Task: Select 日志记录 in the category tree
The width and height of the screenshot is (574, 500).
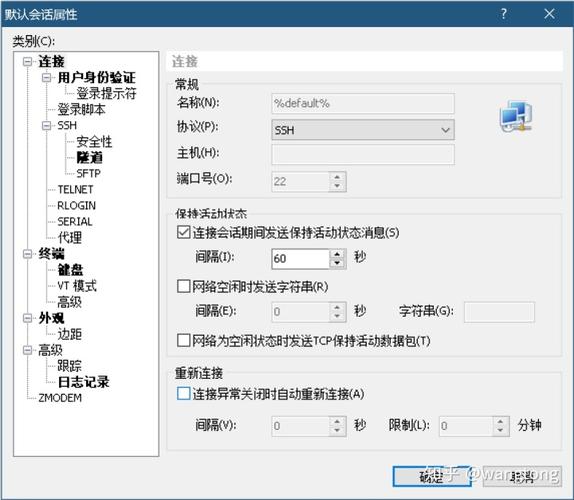Action: pyautogui.click(x=83, y=382)
